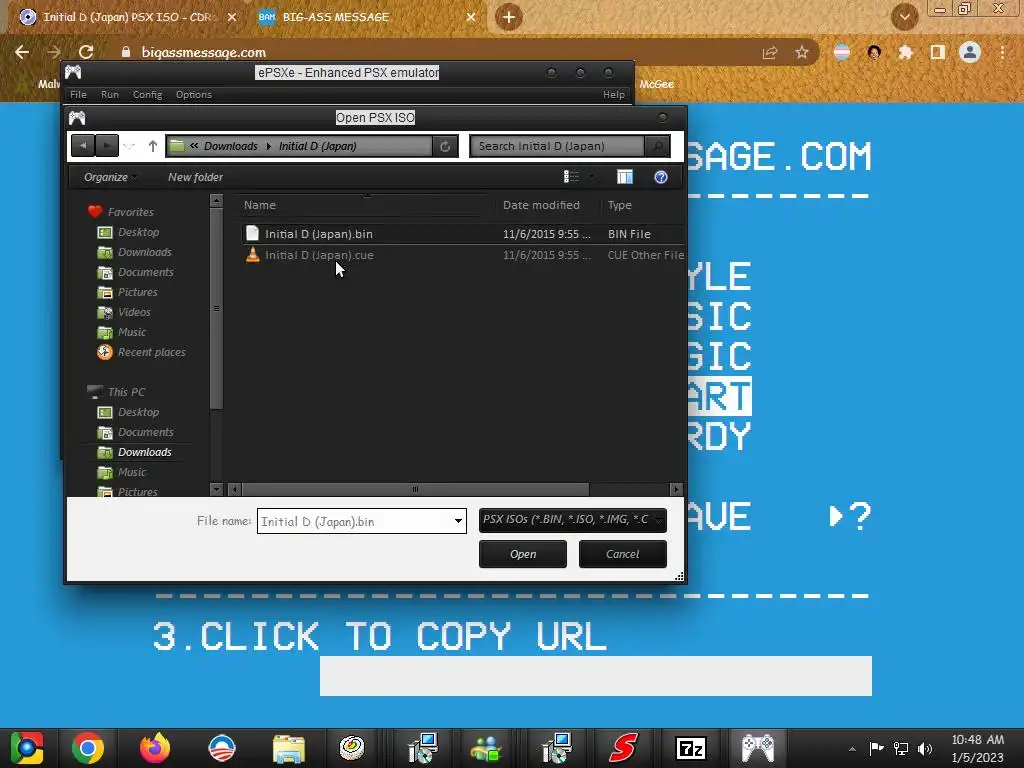Click sidebar scrollbar down arrow
Screen dimensions: 1024x768
tap(216, 488)
